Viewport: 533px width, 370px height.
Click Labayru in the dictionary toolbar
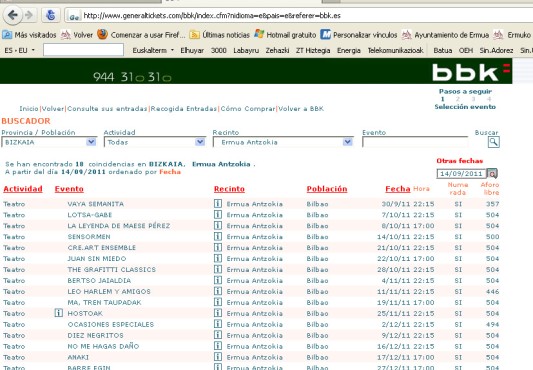[x=246, y=50]
